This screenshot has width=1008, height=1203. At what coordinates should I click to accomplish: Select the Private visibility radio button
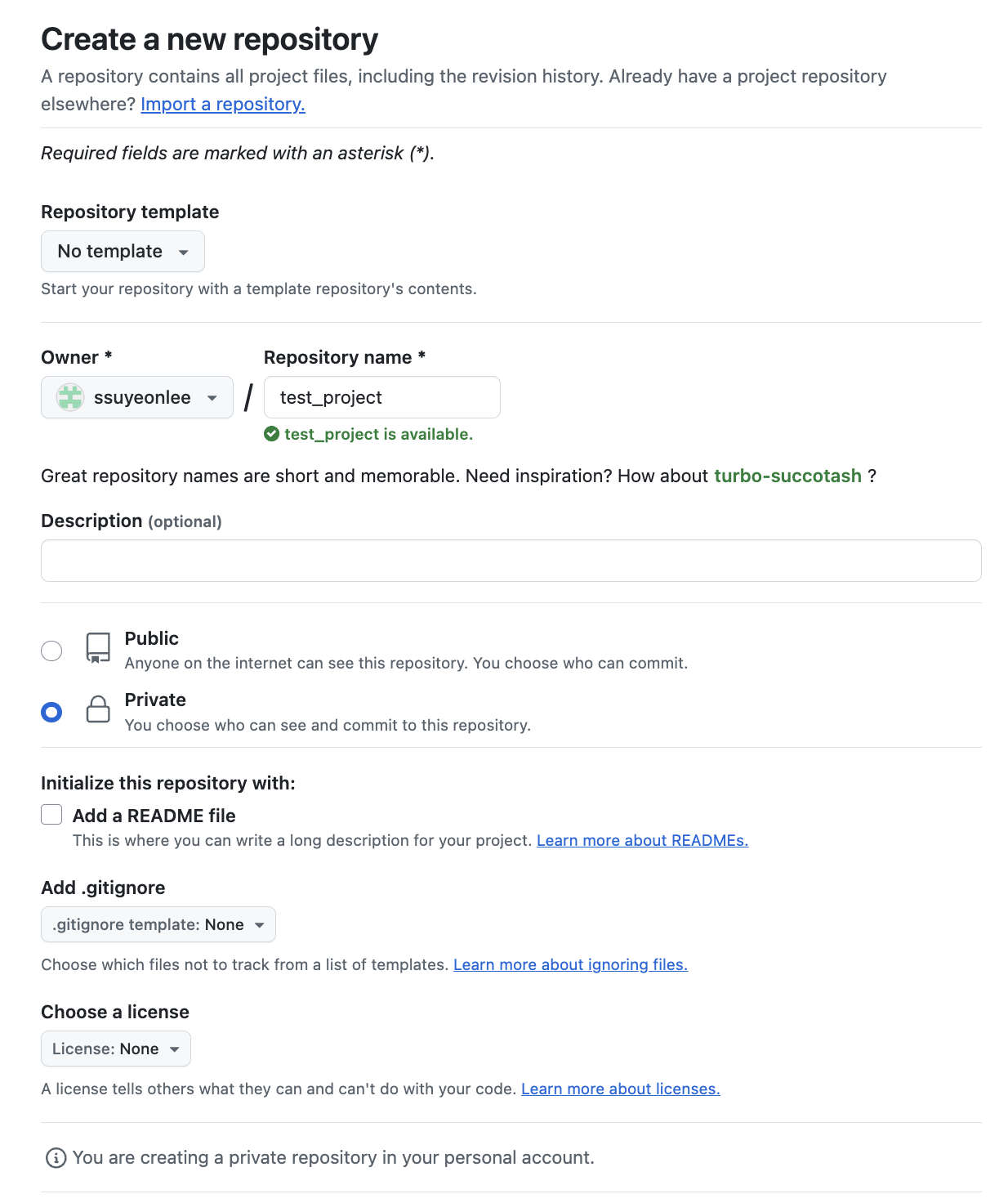point(51,713)
